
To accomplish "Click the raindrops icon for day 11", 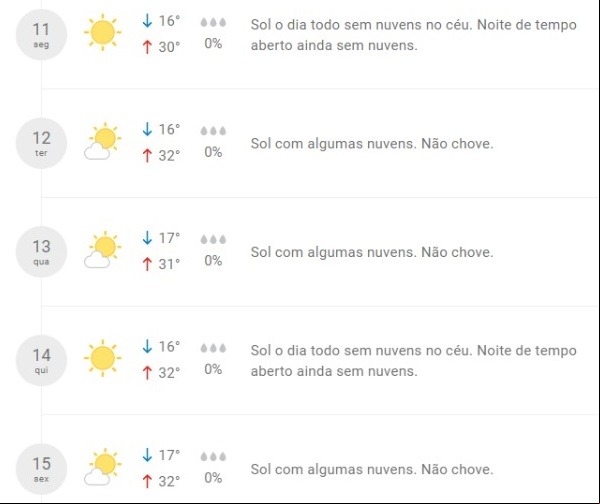I will click(x=213, y=22).
